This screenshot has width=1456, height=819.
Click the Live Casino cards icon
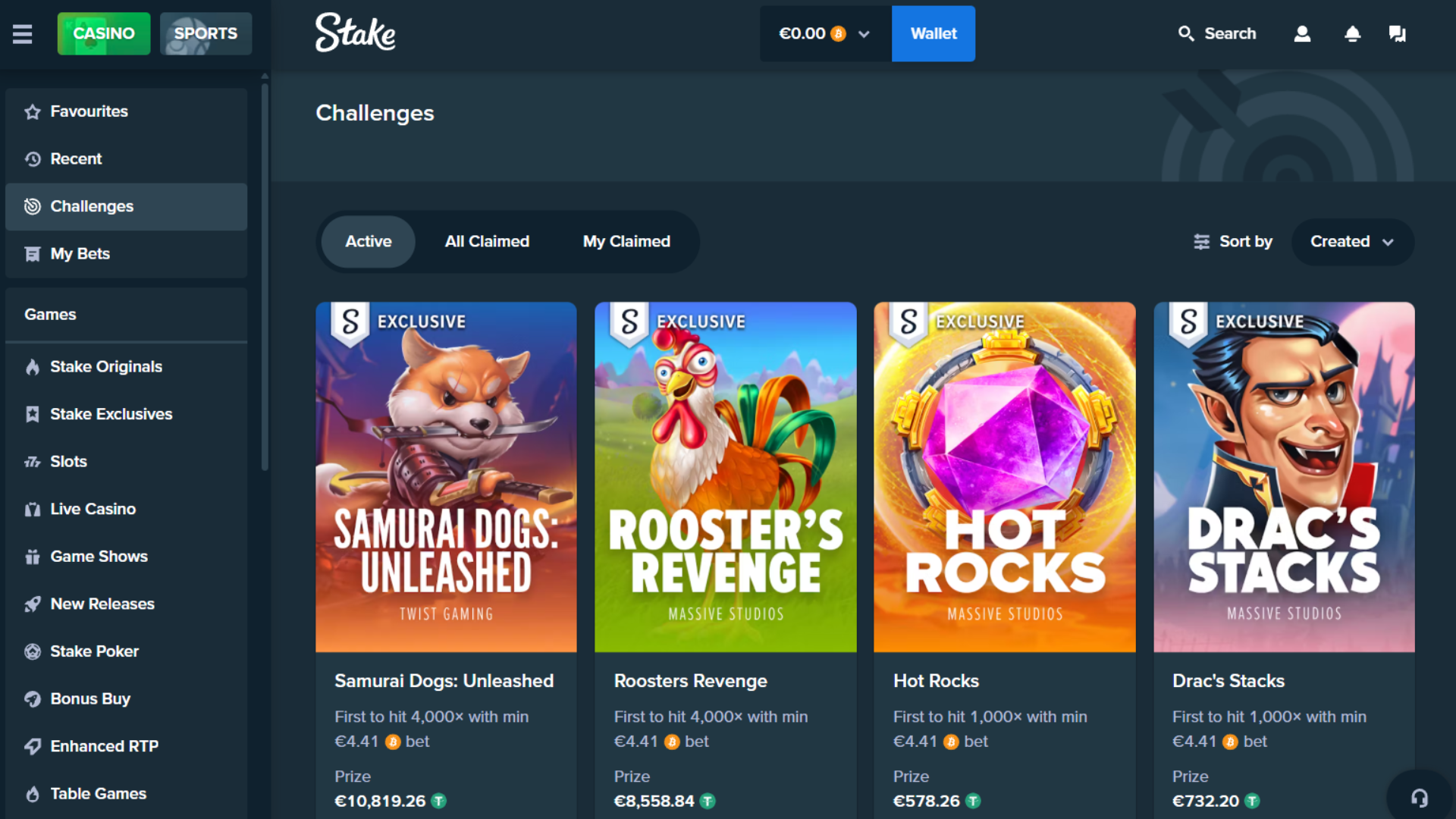[x=32, y=510]
